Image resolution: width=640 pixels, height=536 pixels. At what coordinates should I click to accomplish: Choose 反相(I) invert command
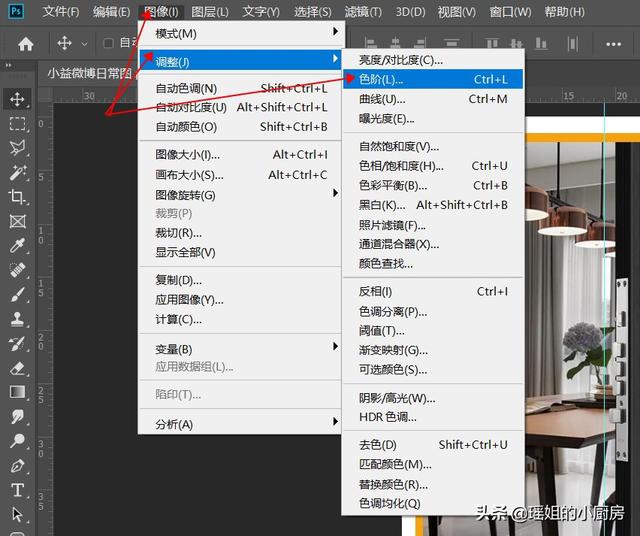[x=433, y=291]
